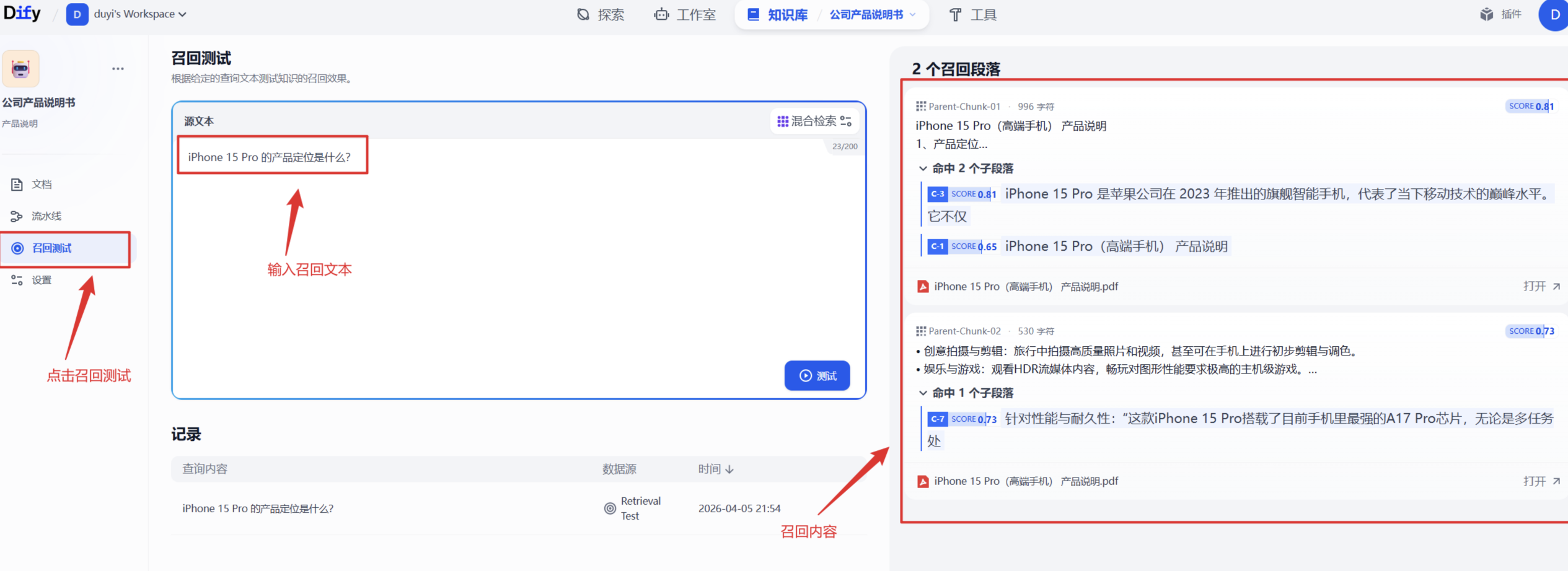Click the 探索 compass icon
Screen dimensions: 1568x571
(x=583, y=14)
